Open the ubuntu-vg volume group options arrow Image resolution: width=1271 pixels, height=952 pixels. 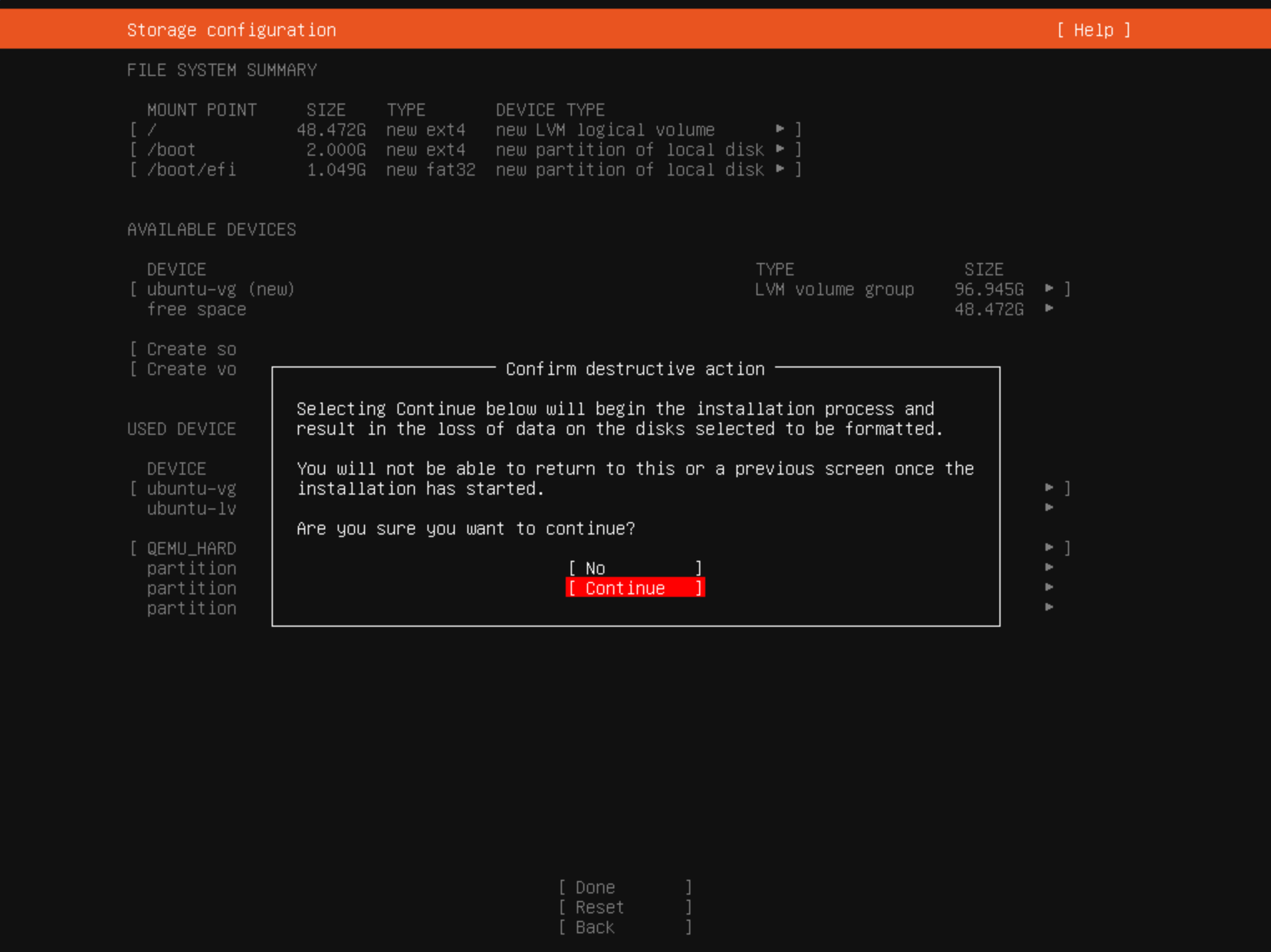[x=1050, y=288]
